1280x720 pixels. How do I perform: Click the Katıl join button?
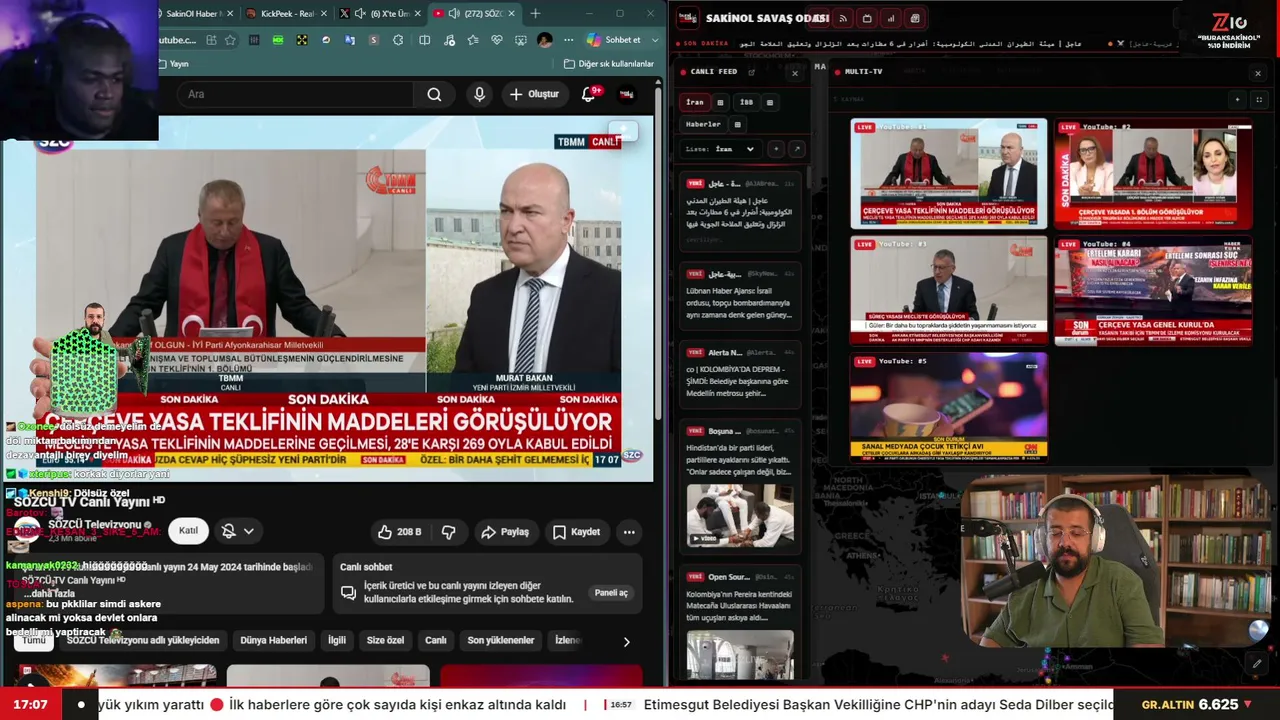tap(188, 531)
